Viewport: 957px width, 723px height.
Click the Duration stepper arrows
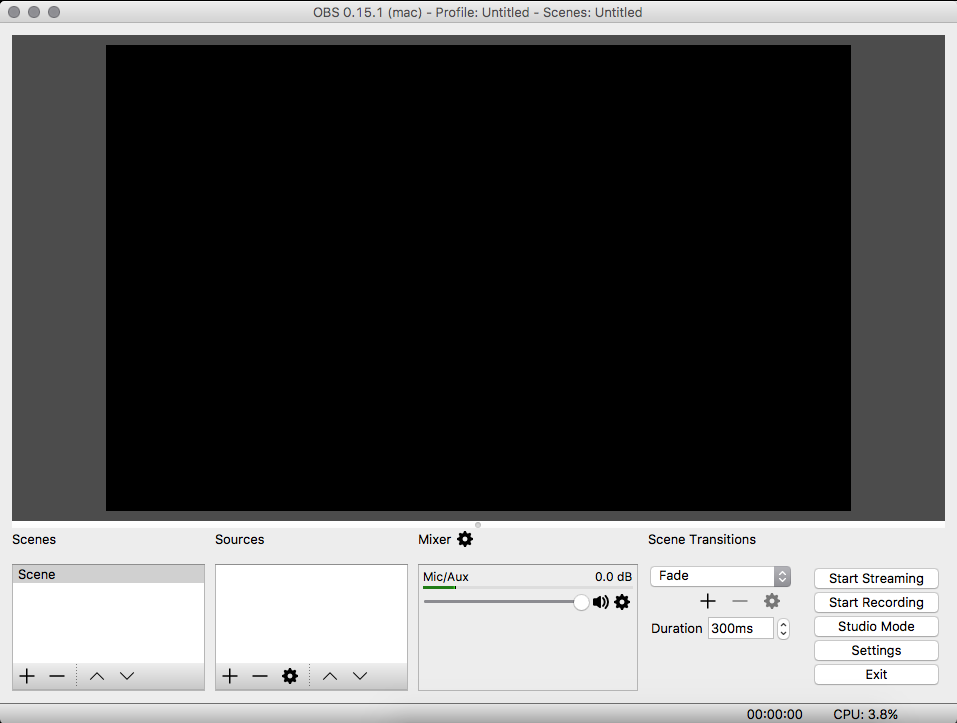point(784,628)
